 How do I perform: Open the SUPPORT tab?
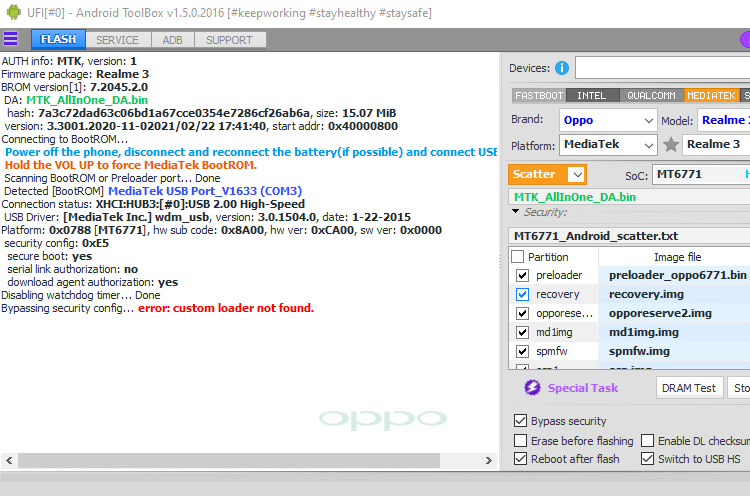click(x=230, y=40)
